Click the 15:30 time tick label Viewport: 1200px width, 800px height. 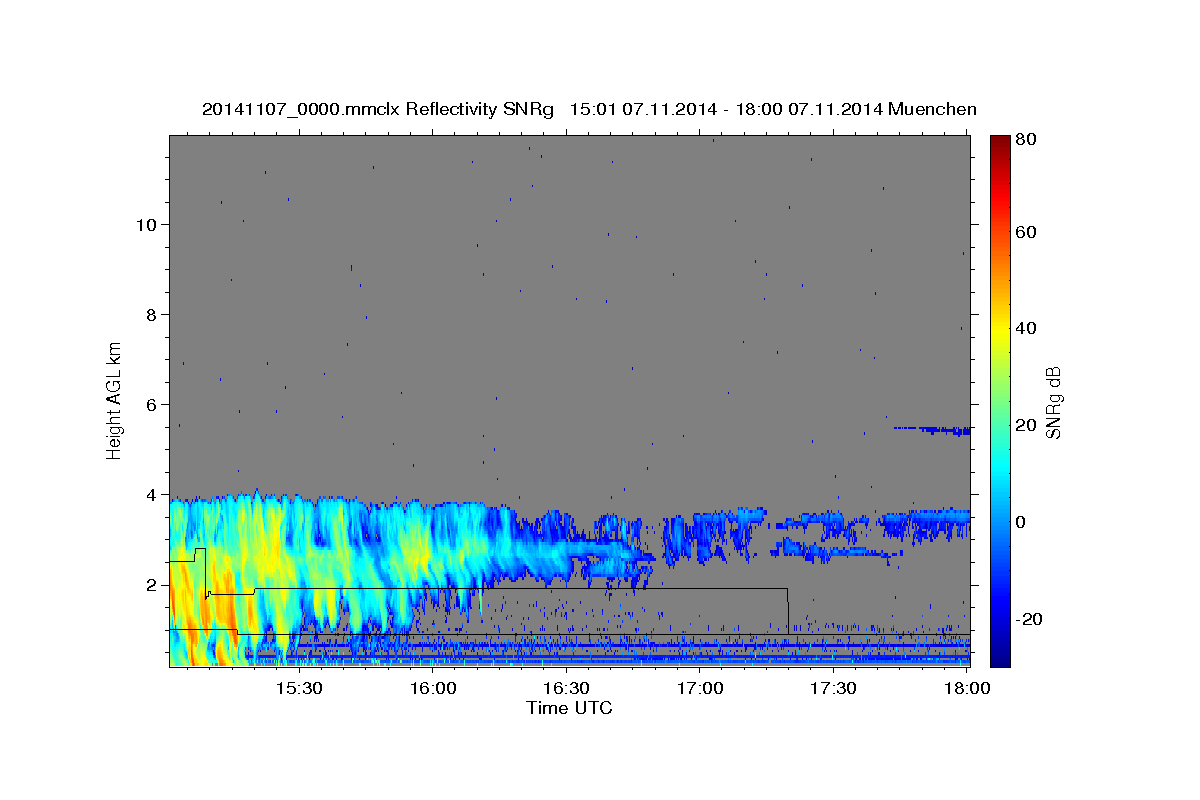click(298, 689)
